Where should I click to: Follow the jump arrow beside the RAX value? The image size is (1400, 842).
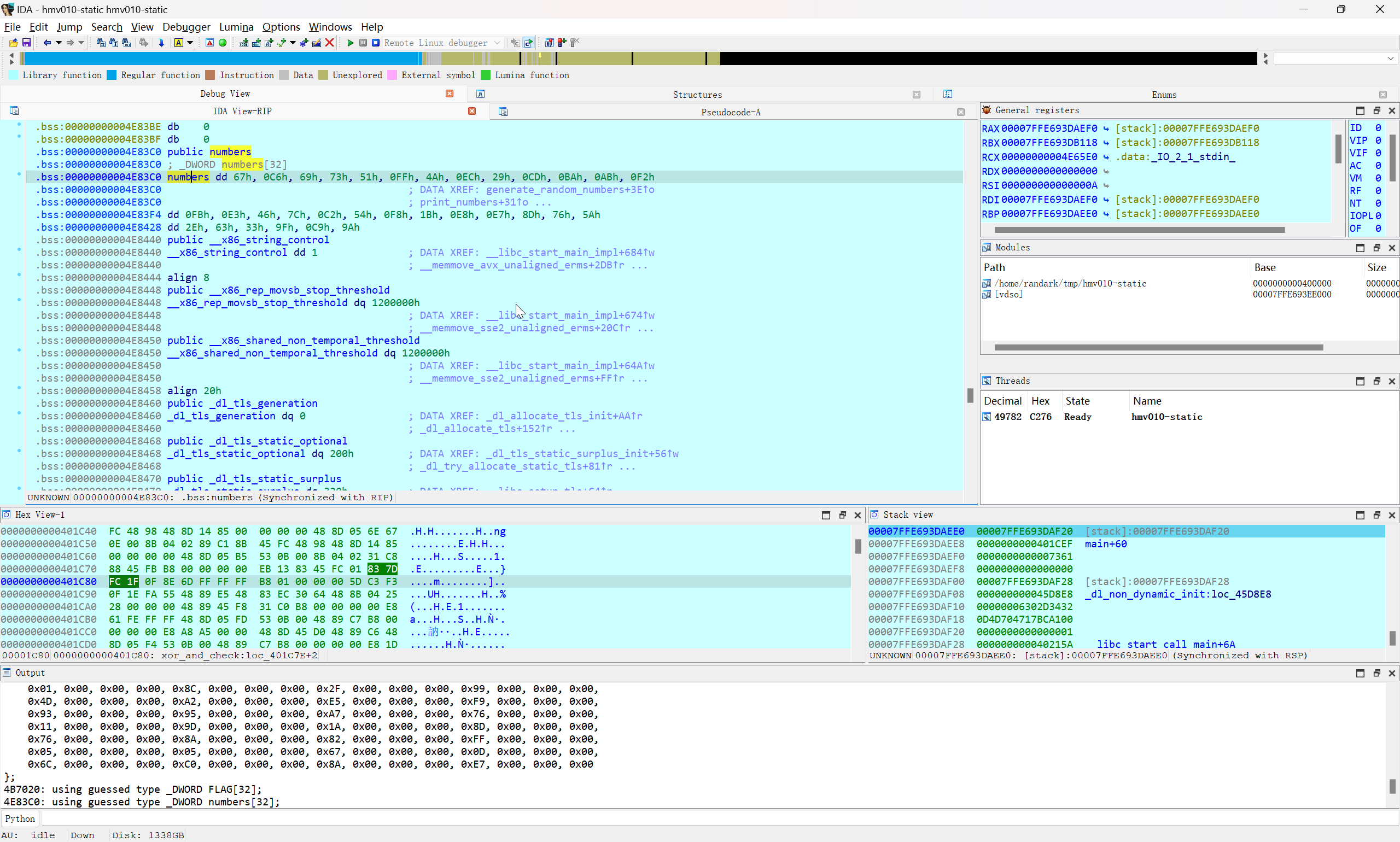tap(1106, 129)
